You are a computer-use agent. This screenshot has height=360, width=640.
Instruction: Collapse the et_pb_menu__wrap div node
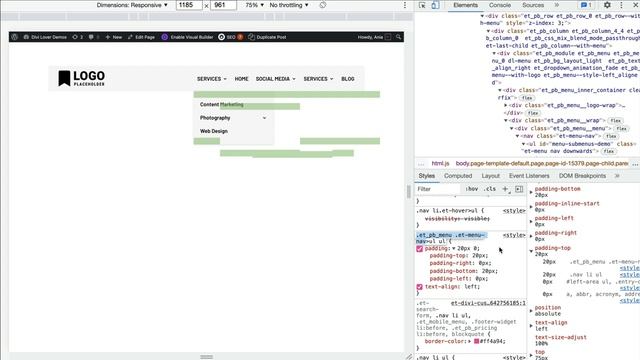tap(506, 120)
